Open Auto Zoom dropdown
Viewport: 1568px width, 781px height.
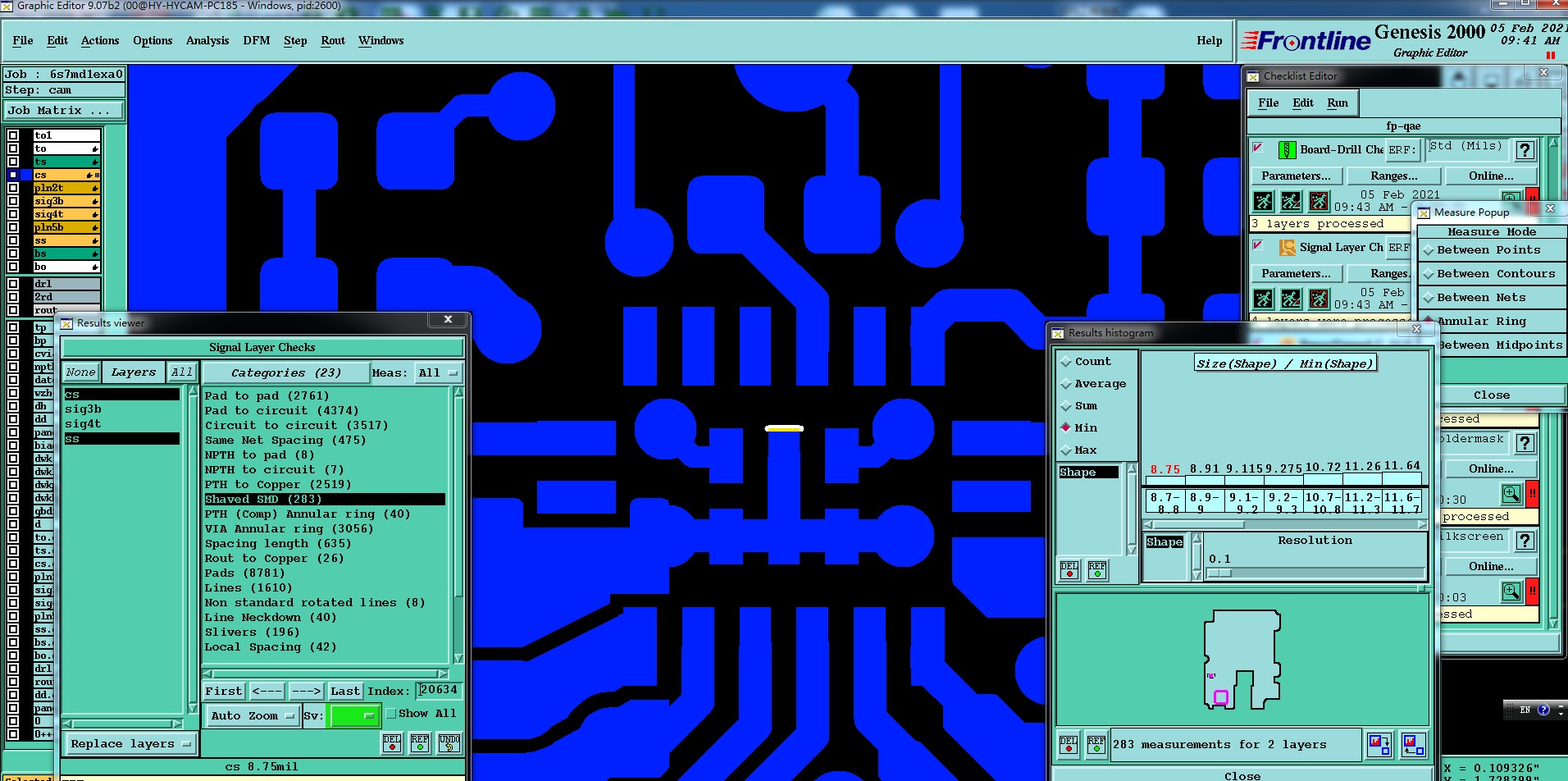(x=252, y=716)
